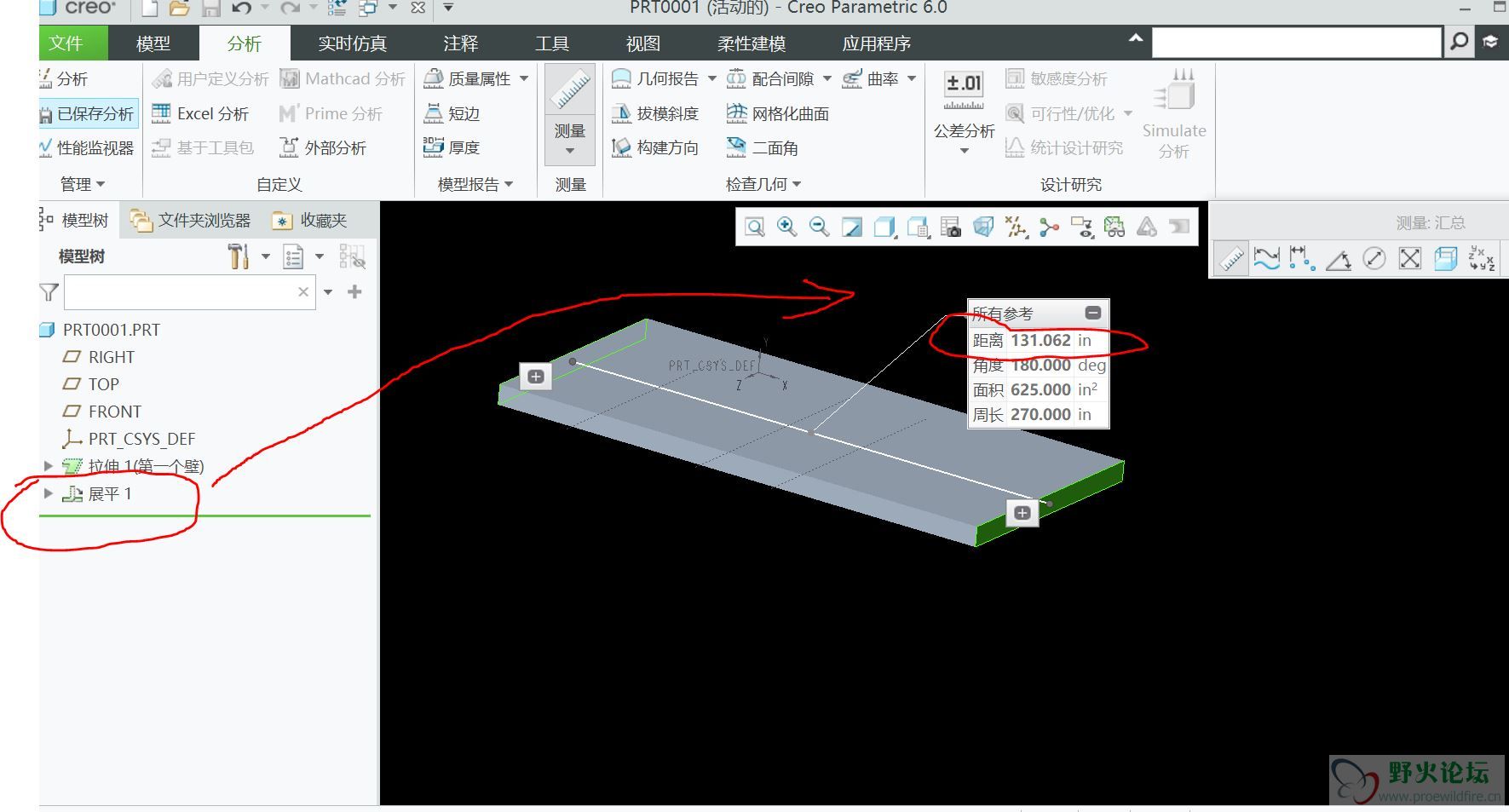
Task: Click the model tree filter funnel icon
Action: point(49,292)
